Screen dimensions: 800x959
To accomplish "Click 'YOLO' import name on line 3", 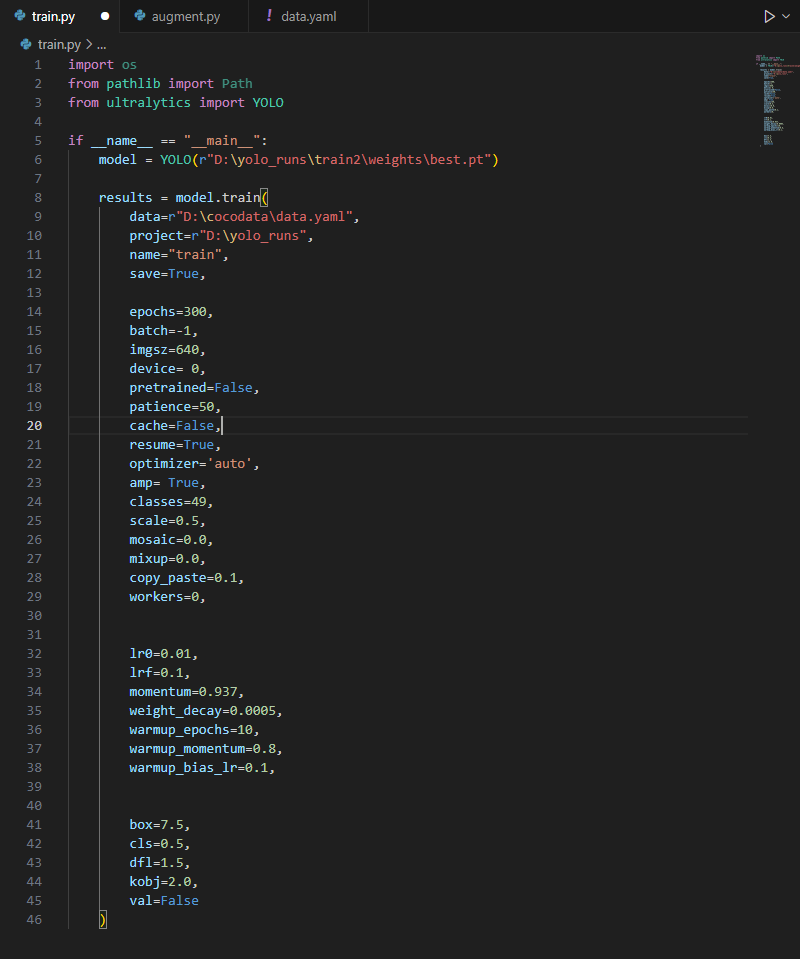I will [268, 103].
